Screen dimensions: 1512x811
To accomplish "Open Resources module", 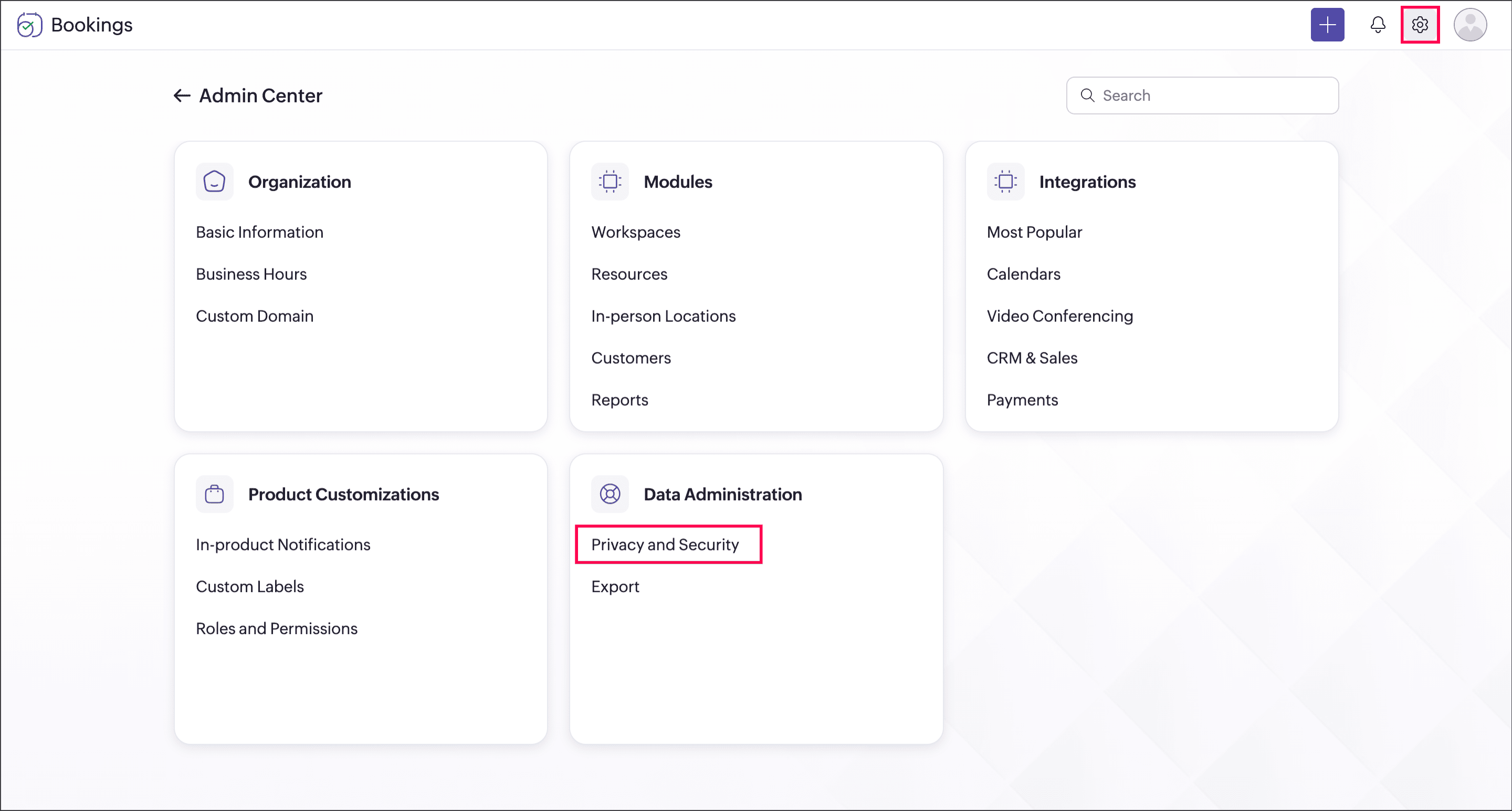I will [x=629, y=274].
